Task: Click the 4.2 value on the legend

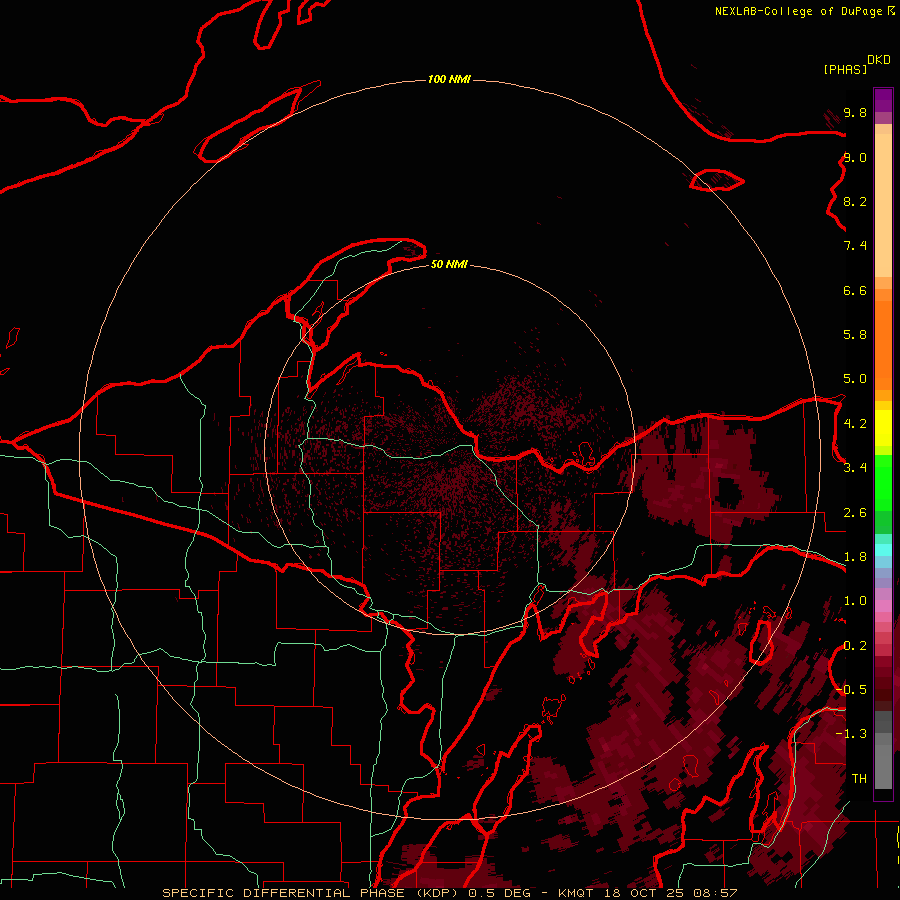Action: [855, 424]
